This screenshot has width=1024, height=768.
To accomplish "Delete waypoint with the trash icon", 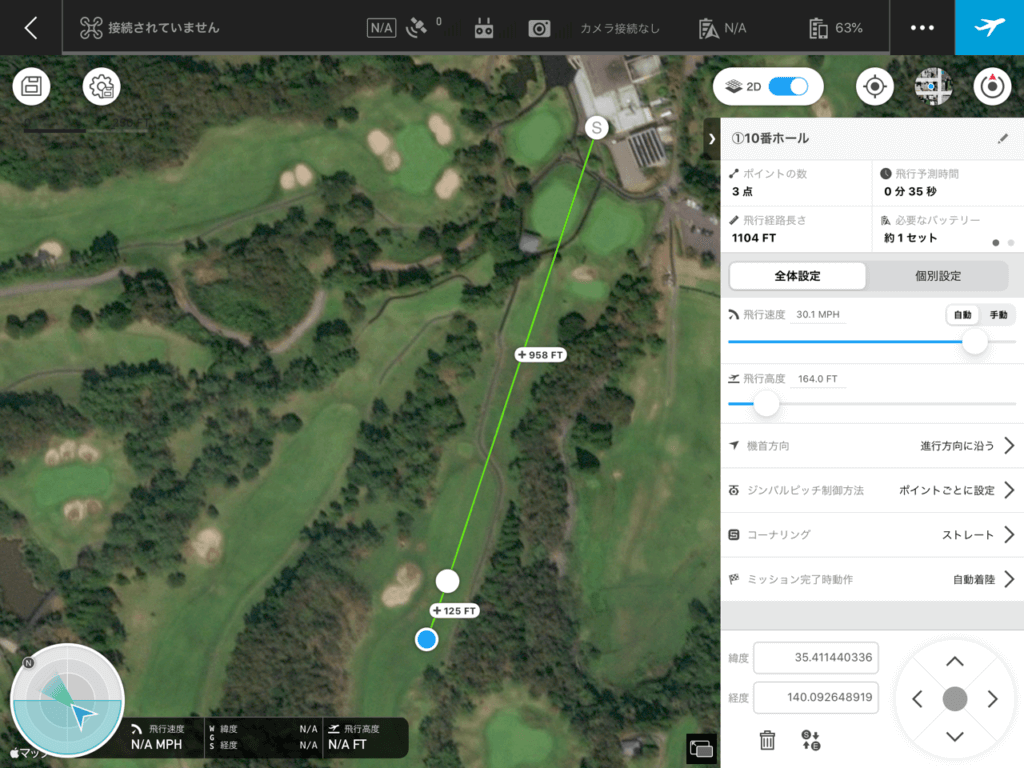I will click(x=767, y=740).
